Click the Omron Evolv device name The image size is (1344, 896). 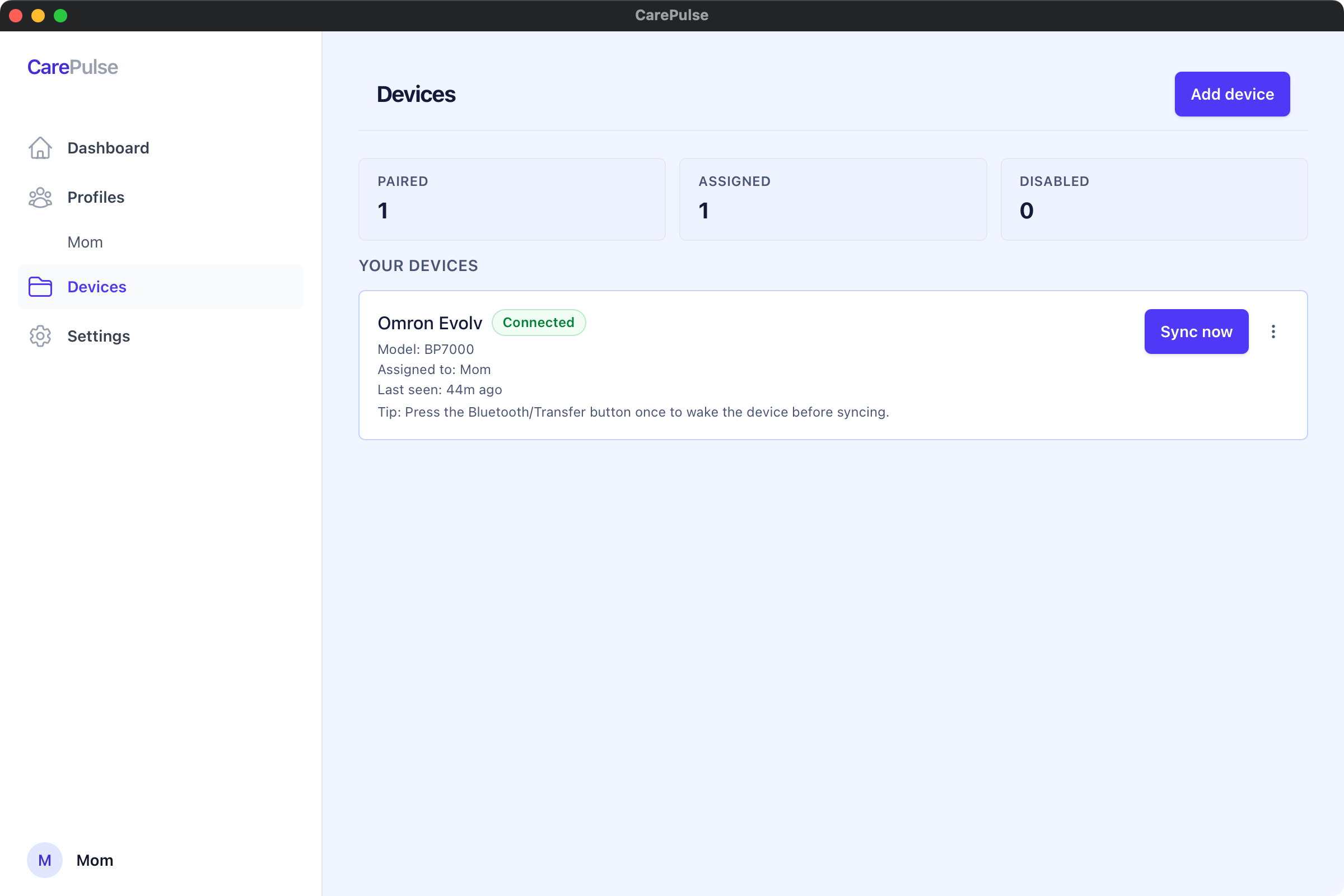pos(430,323)
